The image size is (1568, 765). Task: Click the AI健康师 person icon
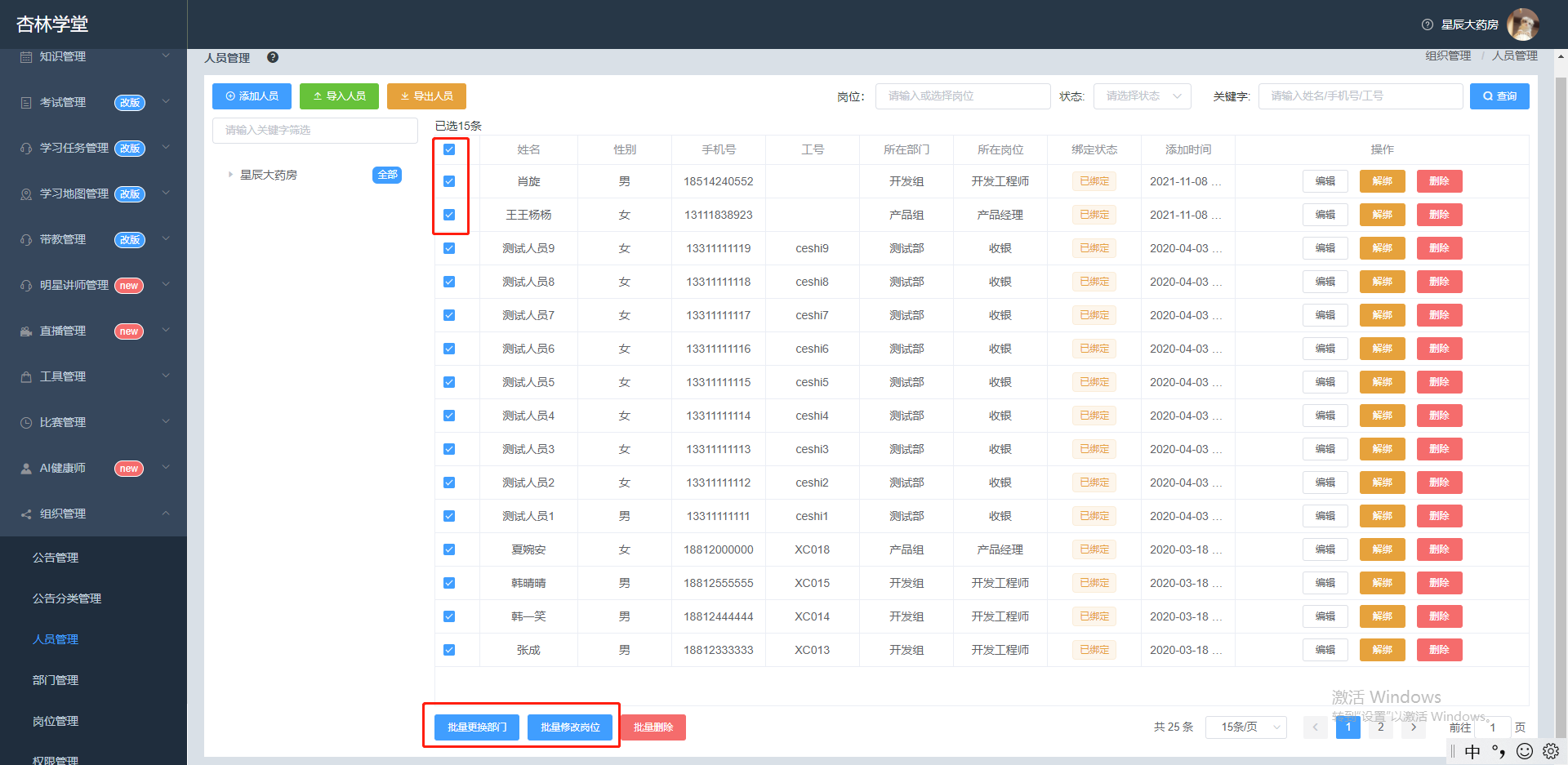[x=26, y=469]
